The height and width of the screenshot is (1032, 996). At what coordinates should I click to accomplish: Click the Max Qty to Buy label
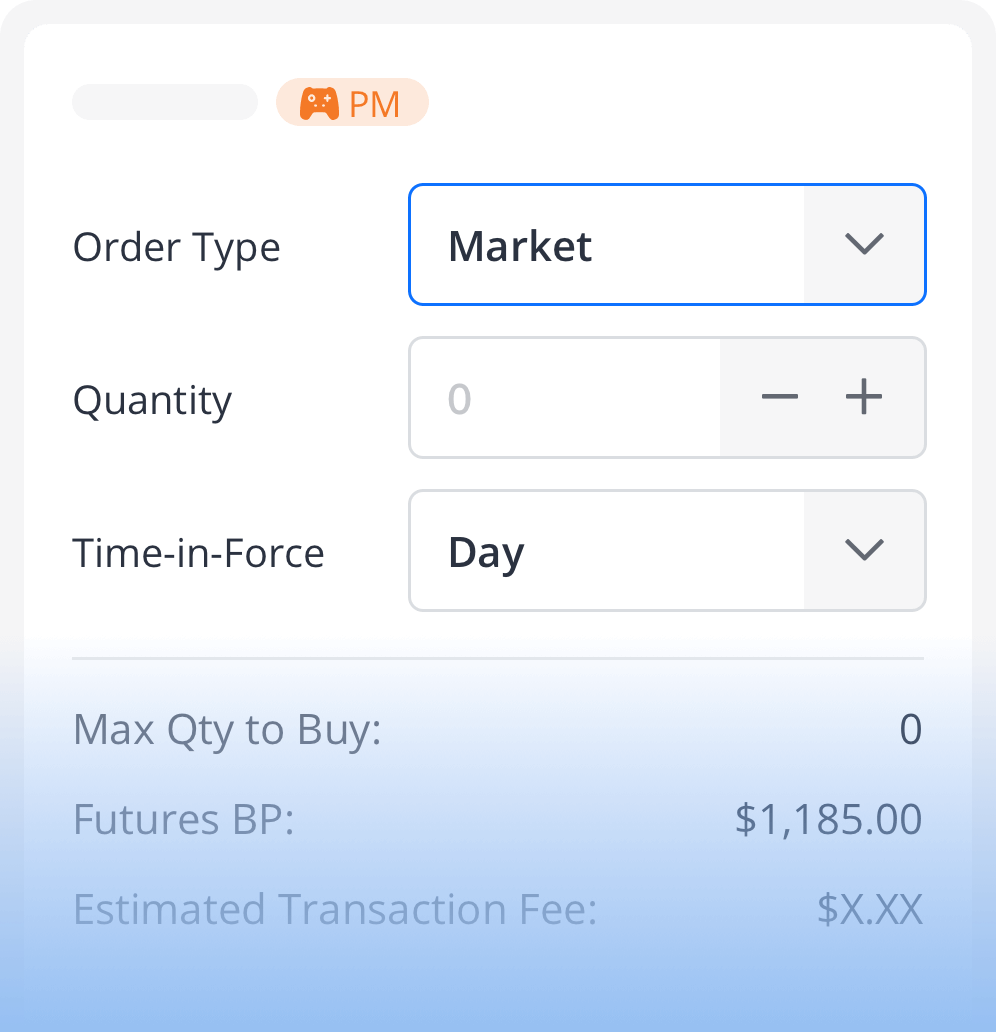[228, 731]
